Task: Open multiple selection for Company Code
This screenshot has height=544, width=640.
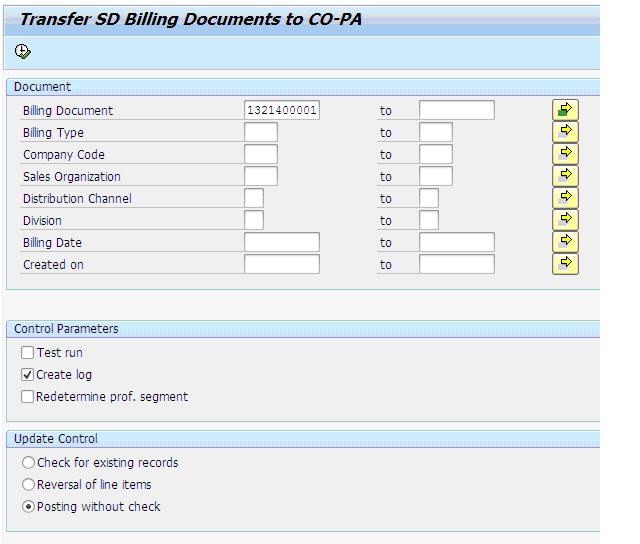Action: (565, 154)
